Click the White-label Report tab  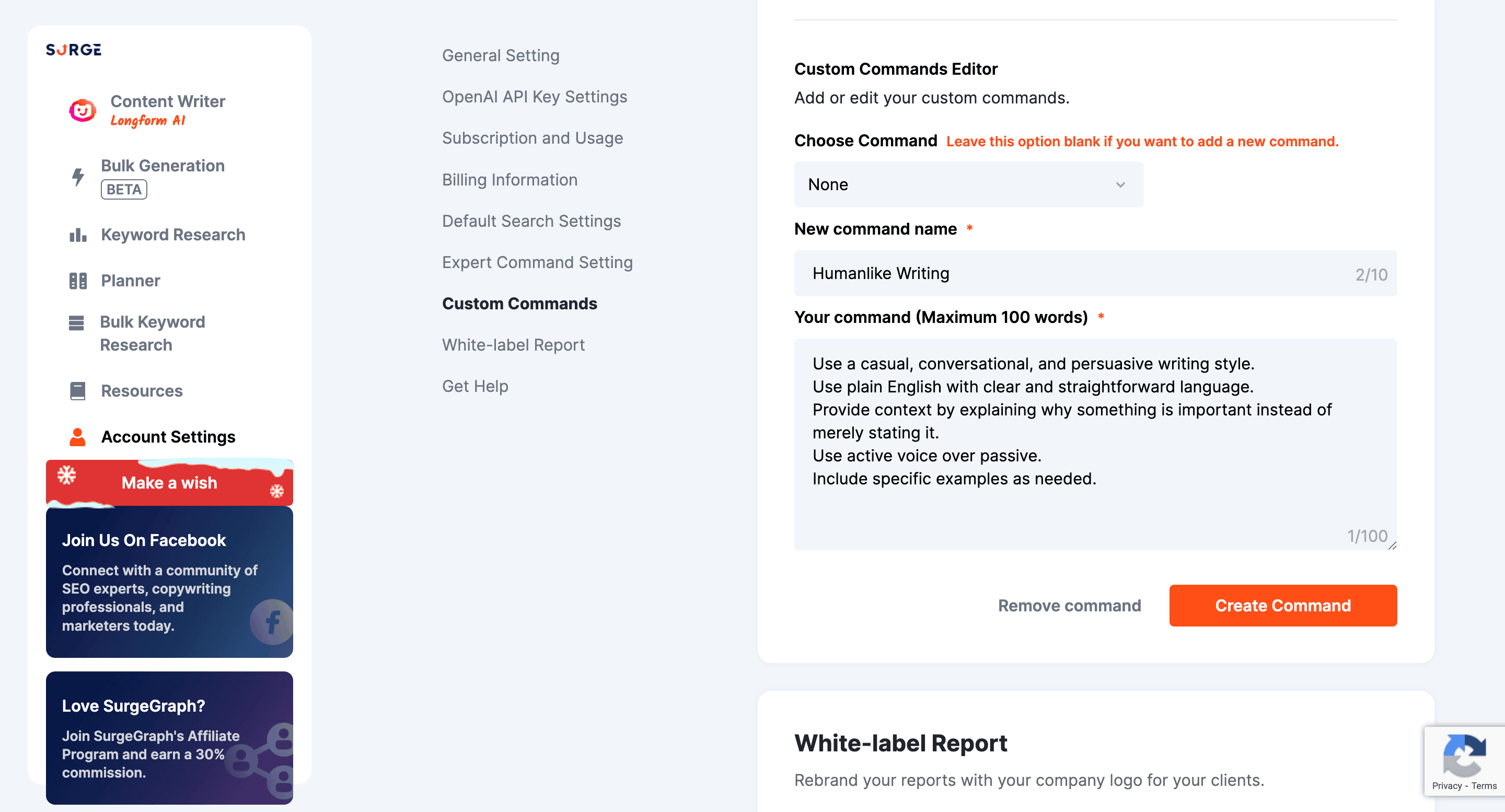[513, 345]
